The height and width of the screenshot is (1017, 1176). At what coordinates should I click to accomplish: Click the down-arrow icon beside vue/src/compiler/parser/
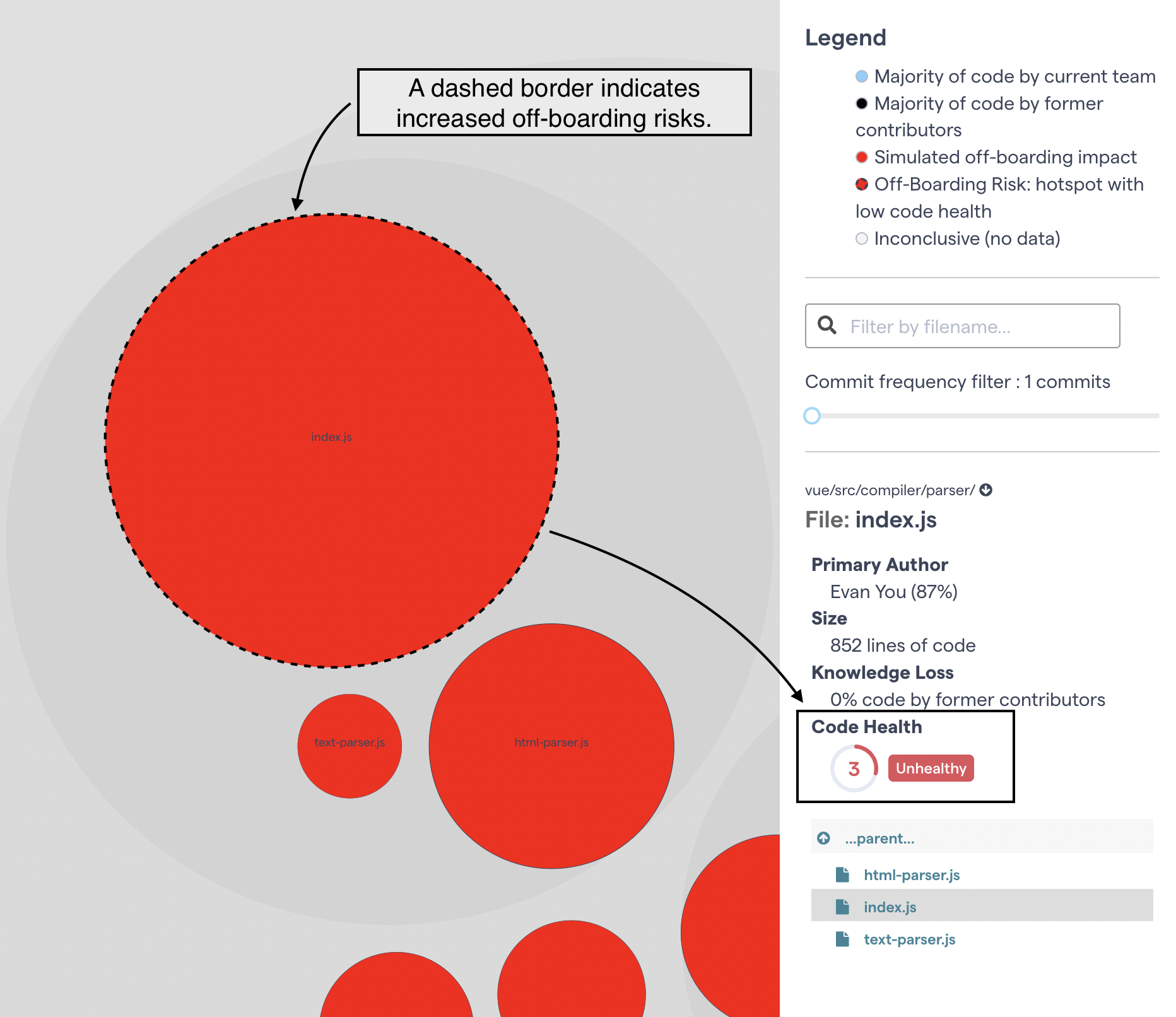[x=986, y=490]
